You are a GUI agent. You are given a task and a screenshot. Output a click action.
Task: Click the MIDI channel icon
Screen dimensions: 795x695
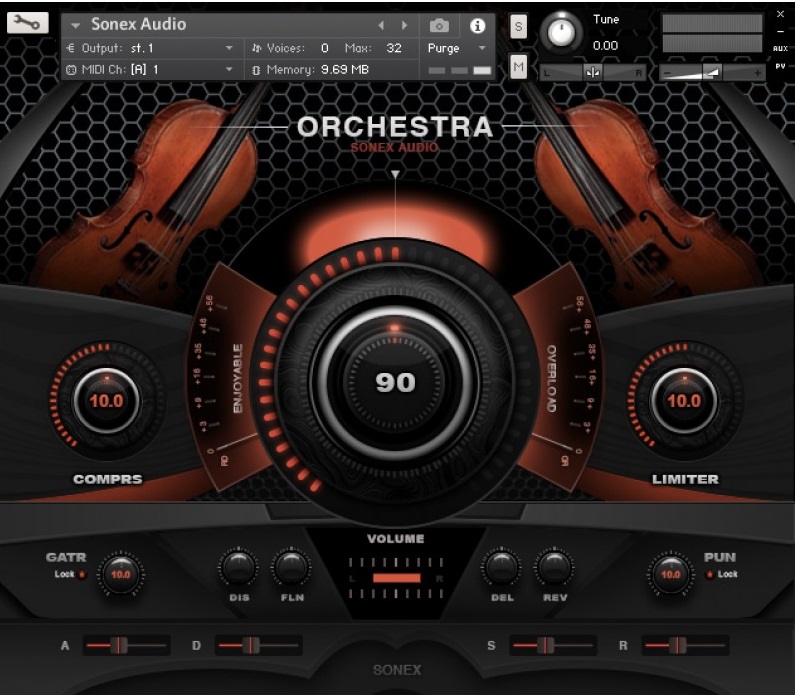pos(71,70)
